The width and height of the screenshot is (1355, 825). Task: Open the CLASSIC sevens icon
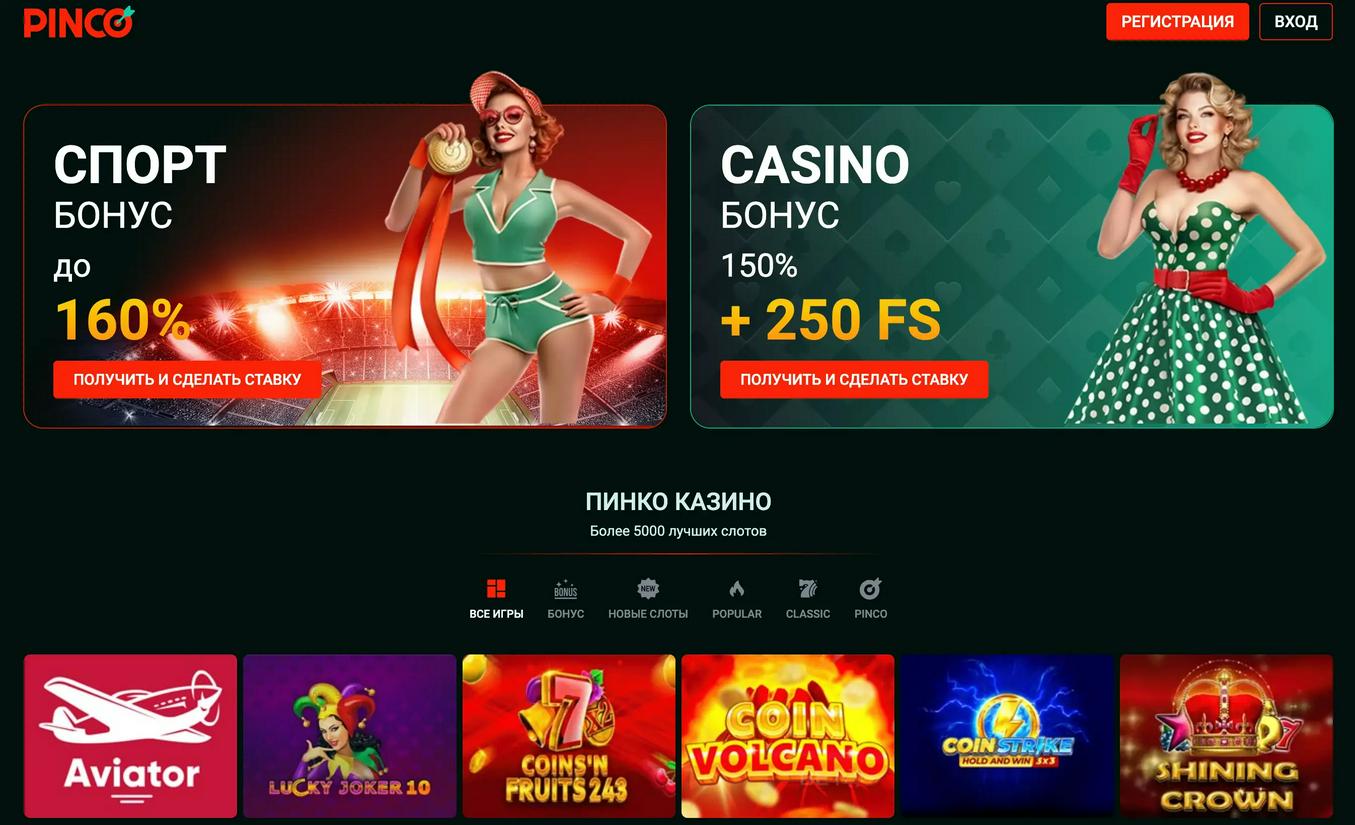(x=808, y=588)
